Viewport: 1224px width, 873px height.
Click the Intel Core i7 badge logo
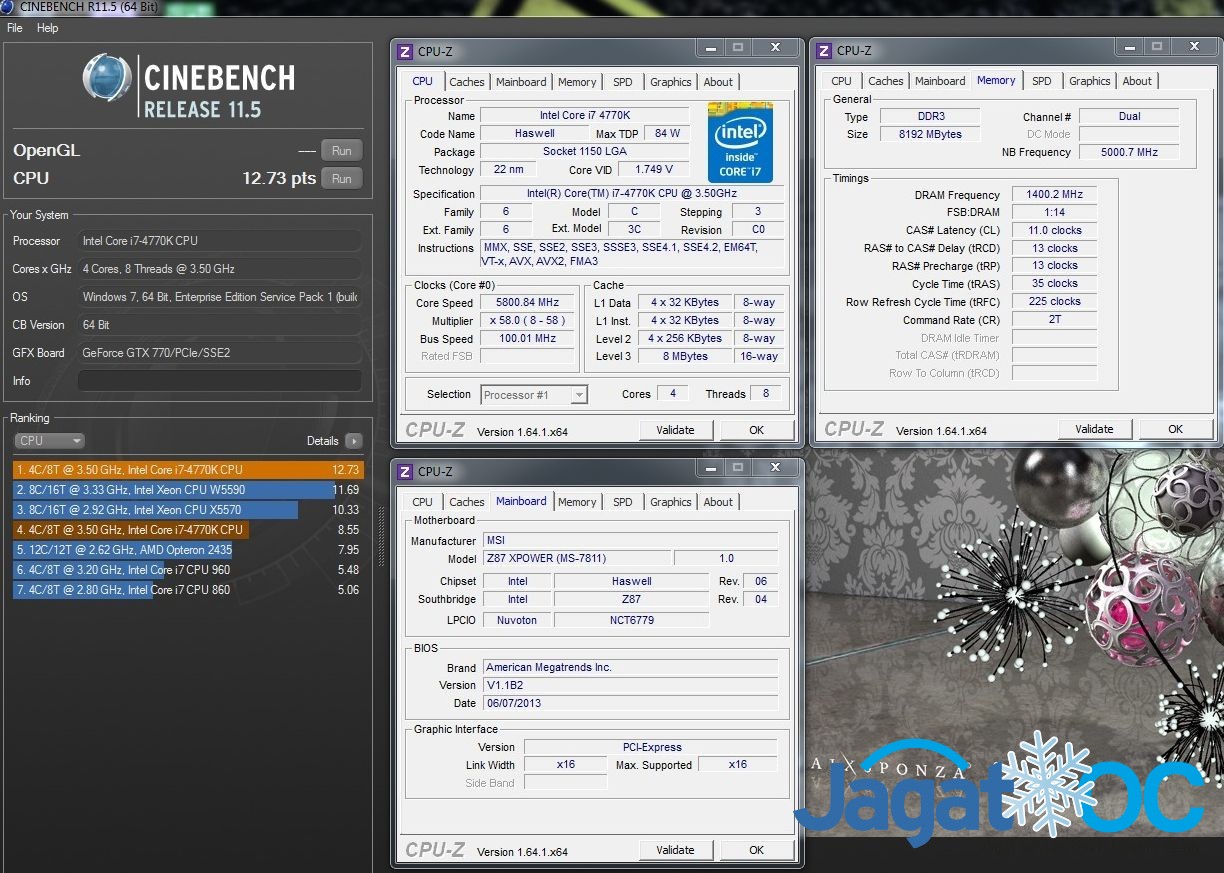740,141
